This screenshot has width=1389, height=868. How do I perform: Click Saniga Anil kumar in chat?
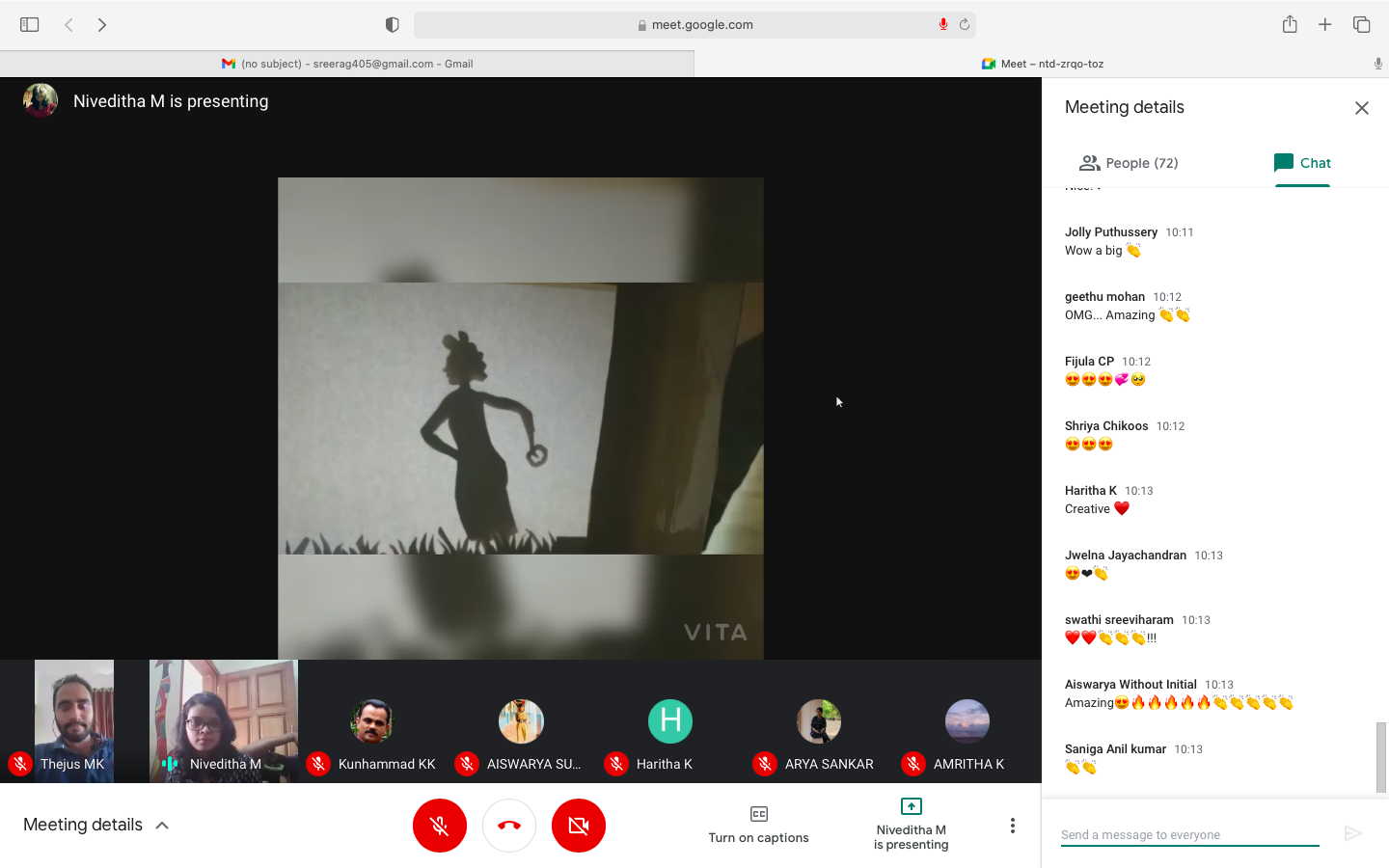[x=1115, y=749]
